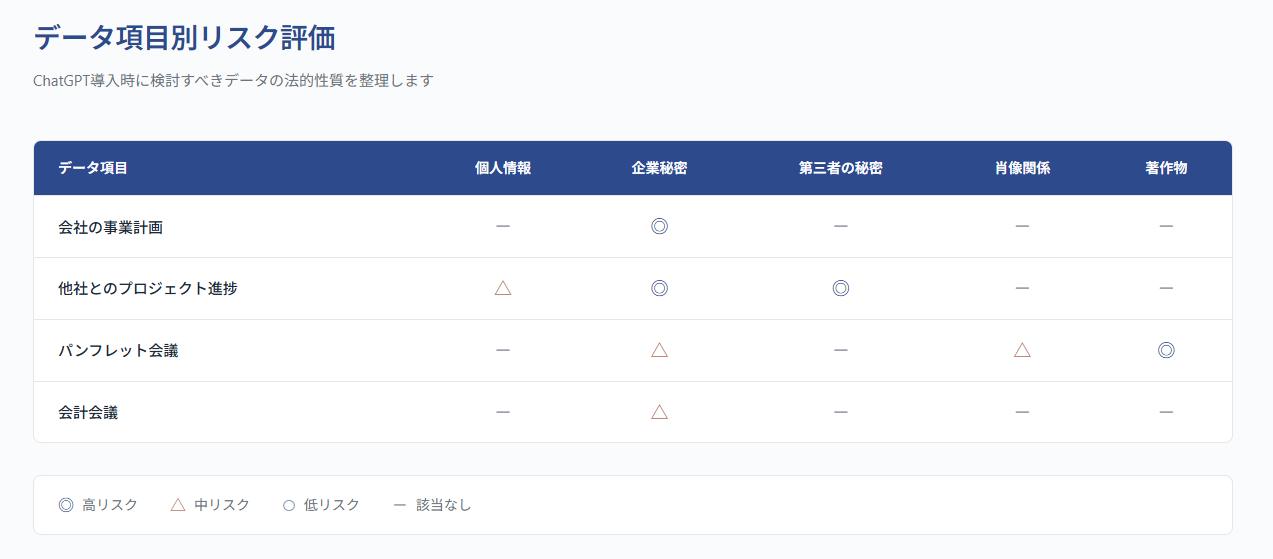Click high-risk icon for パンフレット会議 著作物

click(x=1166, y=350)
